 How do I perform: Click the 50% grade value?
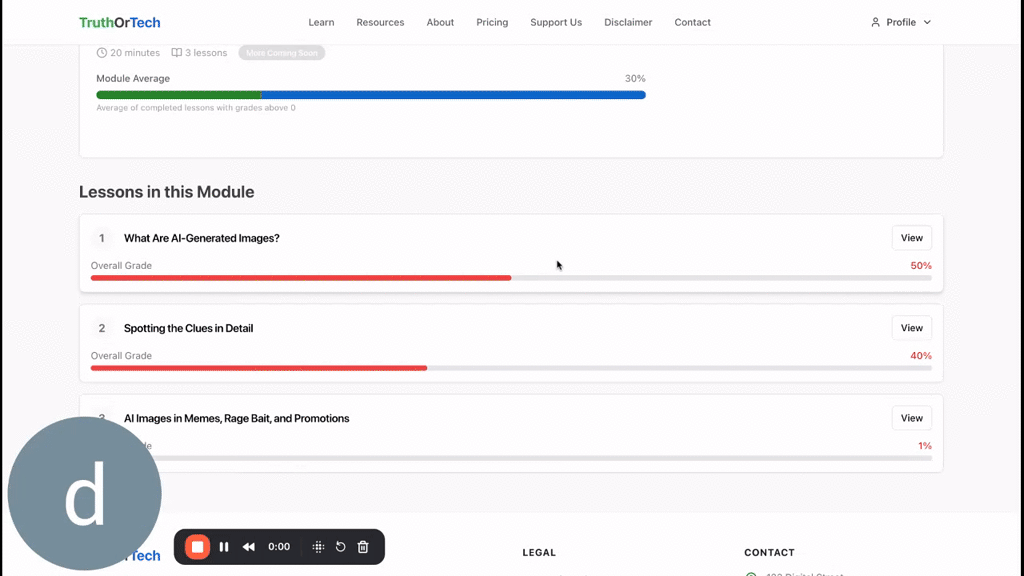tap(921, 266)
